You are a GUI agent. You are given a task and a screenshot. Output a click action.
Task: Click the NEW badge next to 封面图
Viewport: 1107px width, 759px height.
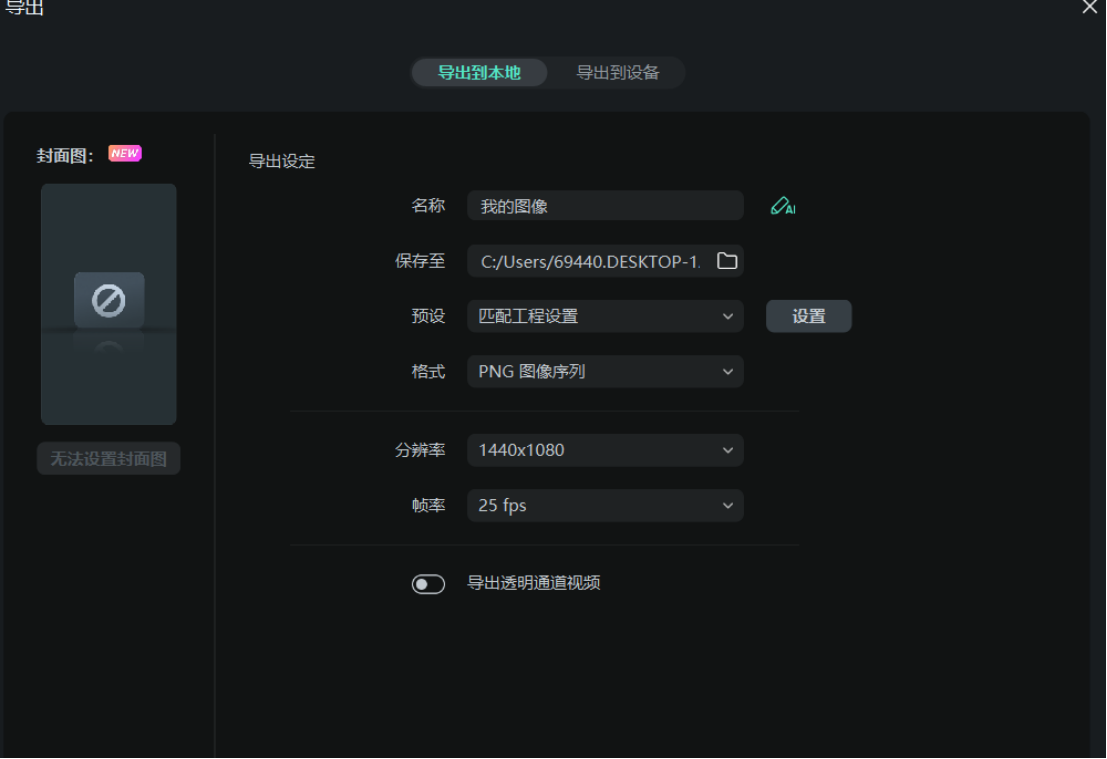(124, 153)
